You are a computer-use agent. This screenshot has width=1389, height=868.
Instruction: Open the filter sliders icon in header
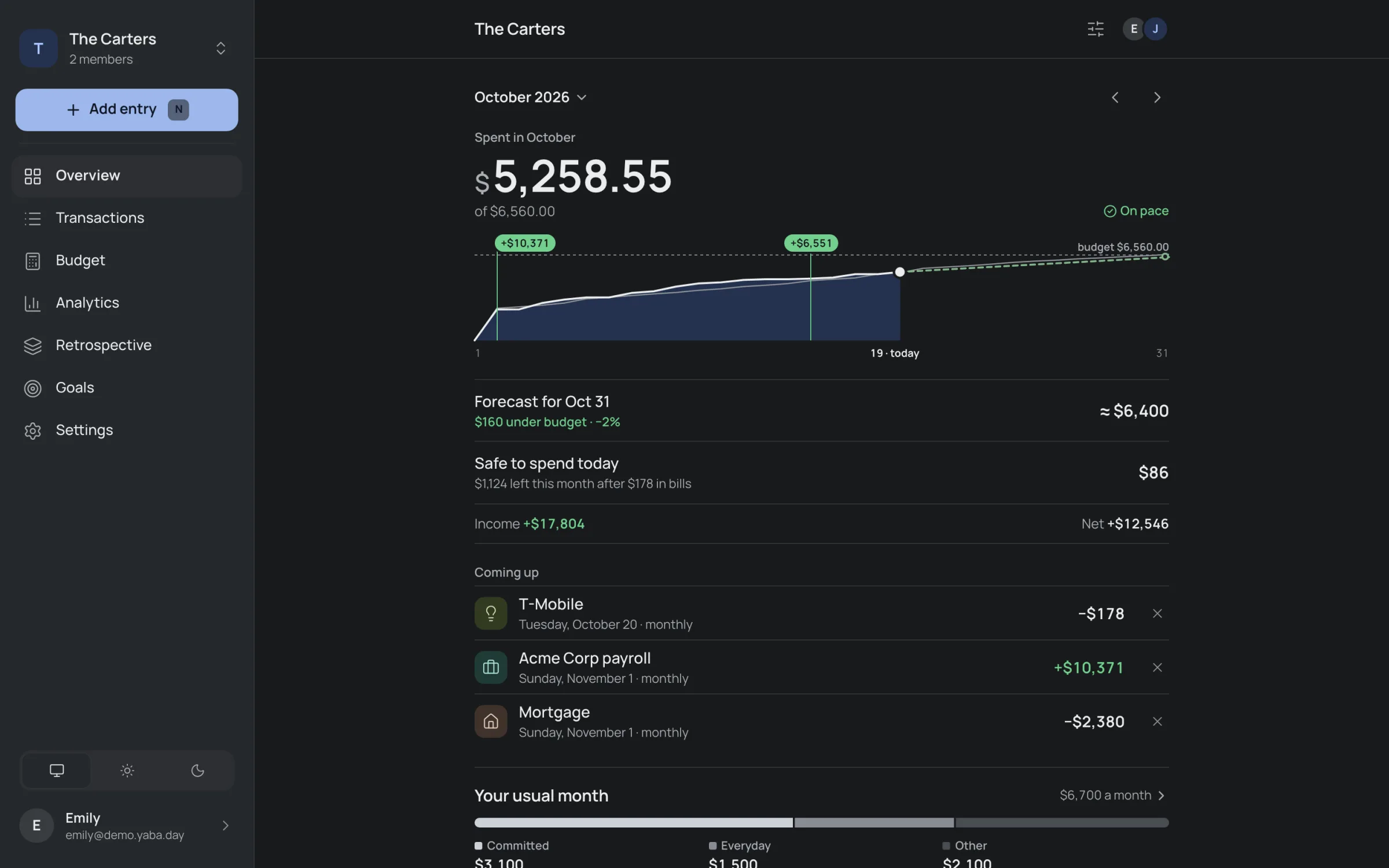pyautogui.click(x=1095, y=29)
